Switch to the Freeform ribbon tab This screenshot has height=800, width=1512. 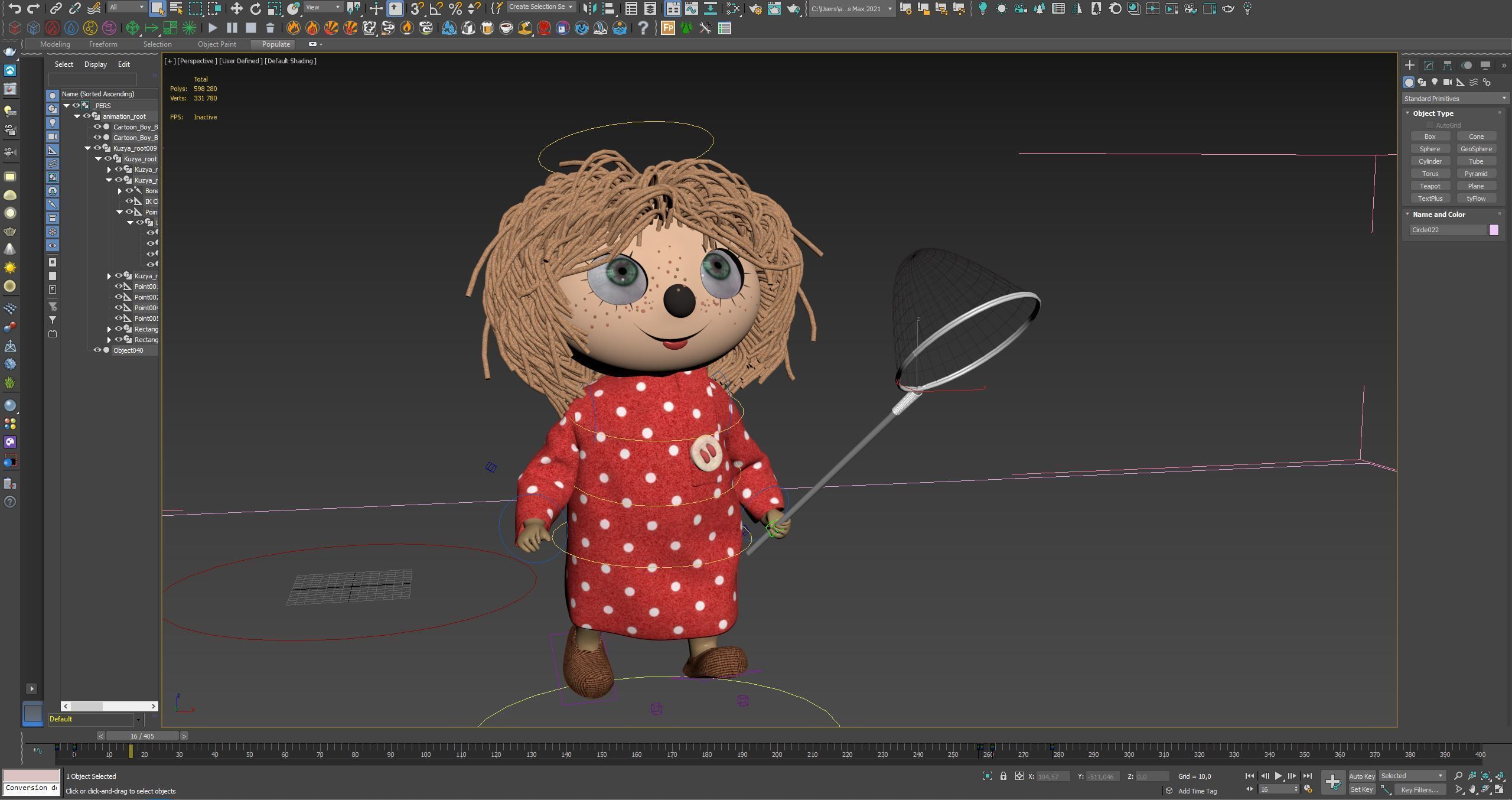[x=103, y=44]
